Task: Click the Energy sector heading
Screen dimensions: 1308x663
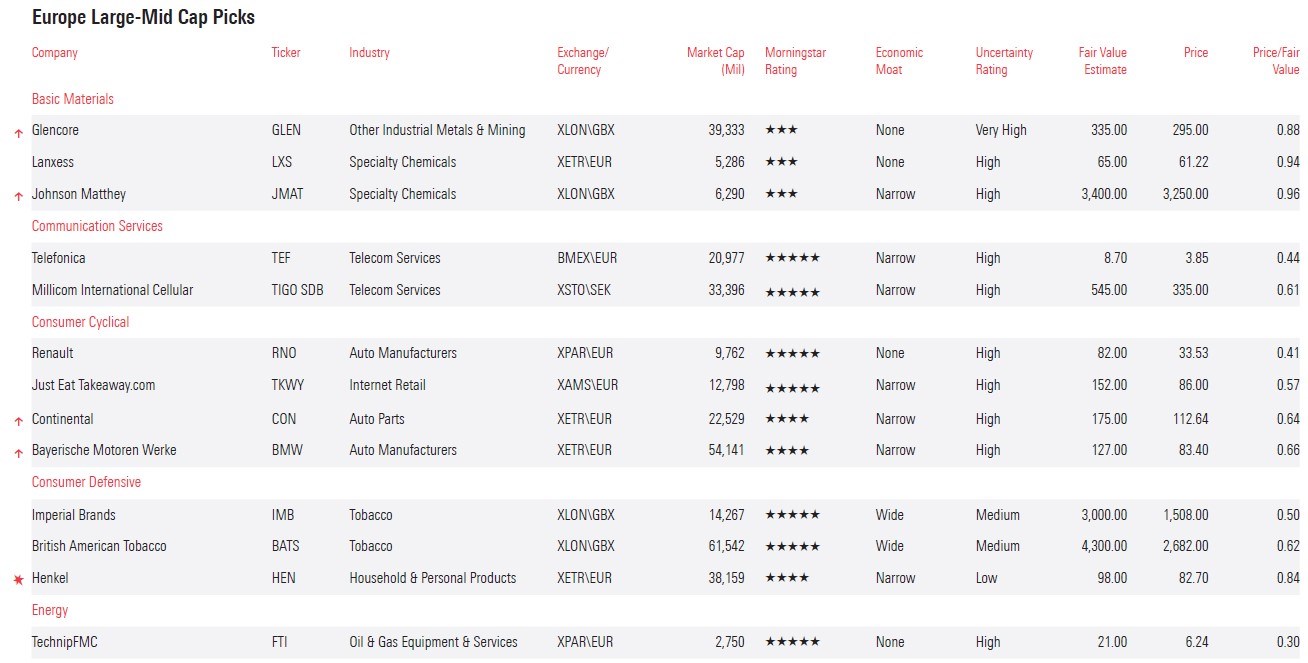Action: [50, 610]
